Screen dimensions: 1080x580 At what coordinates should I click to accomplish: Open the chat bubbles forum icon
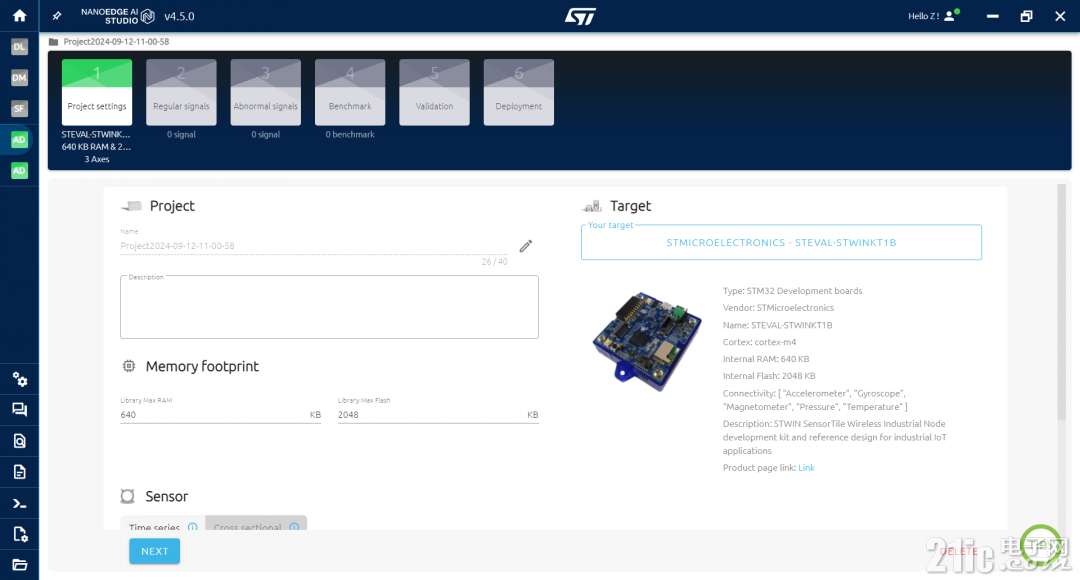pos(19,410)
